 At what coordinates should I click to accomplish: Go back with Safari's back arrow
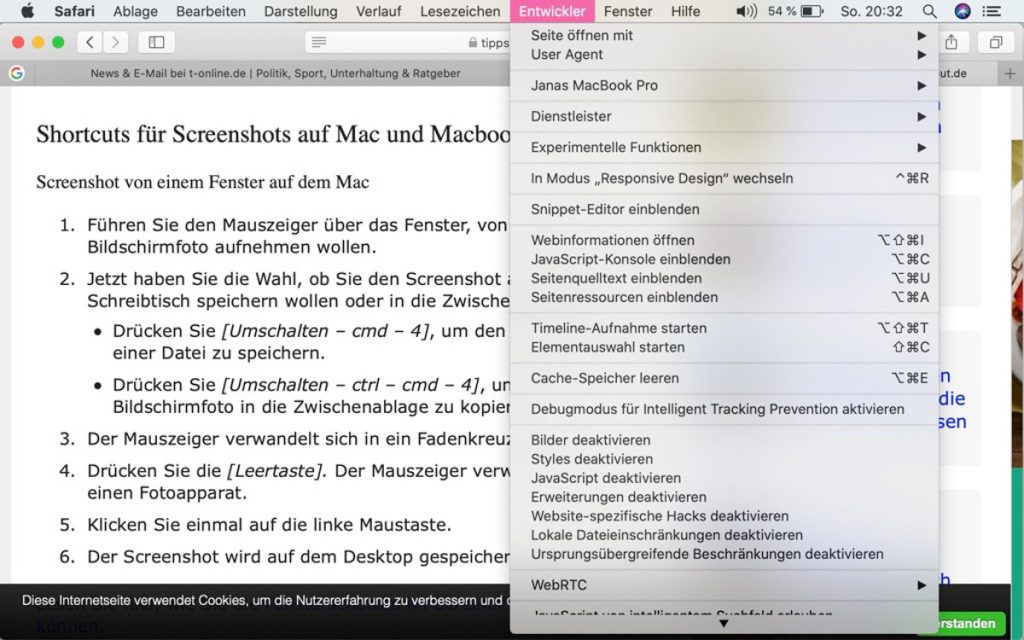90,42
